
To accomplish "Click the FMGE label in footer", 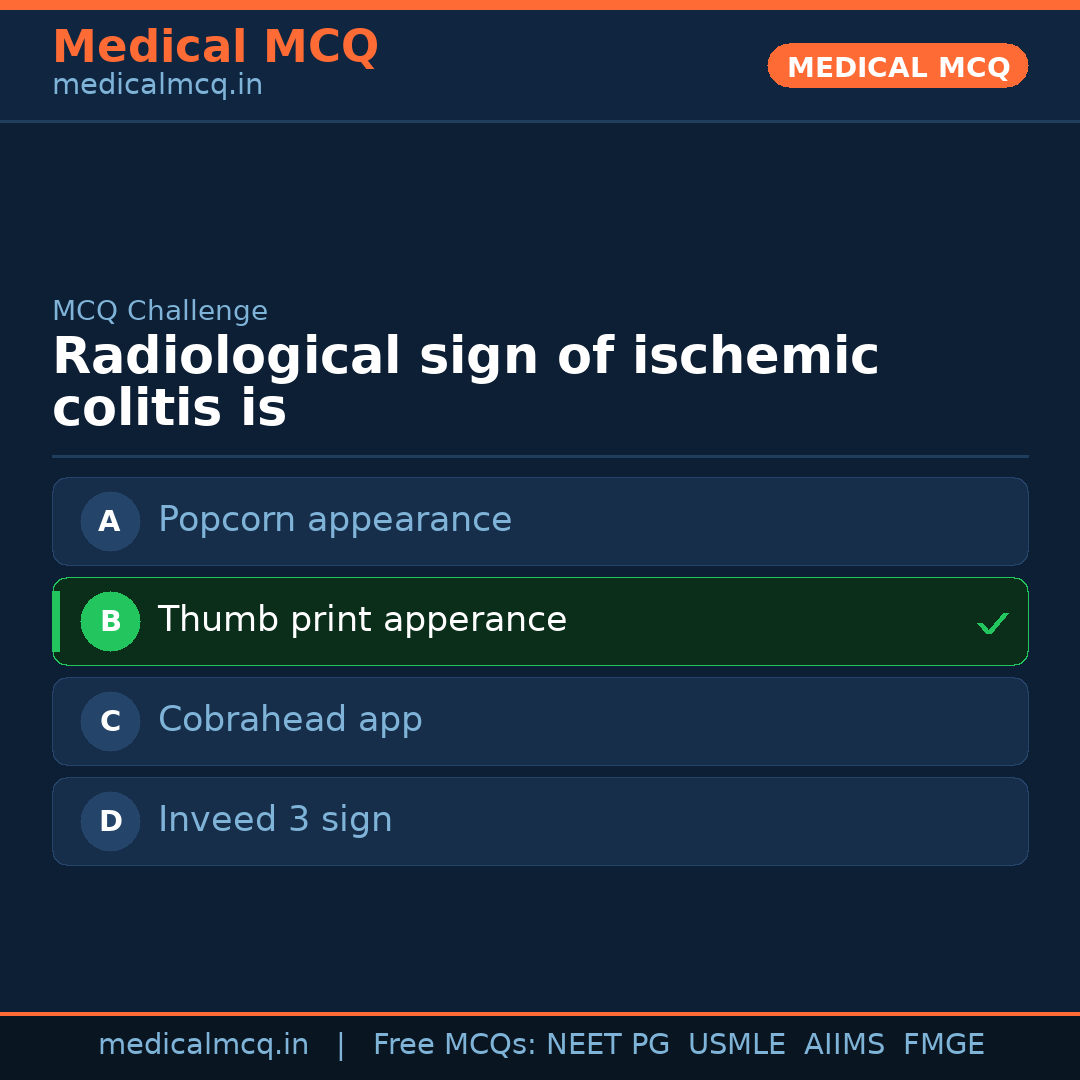I will point(943,1044).
